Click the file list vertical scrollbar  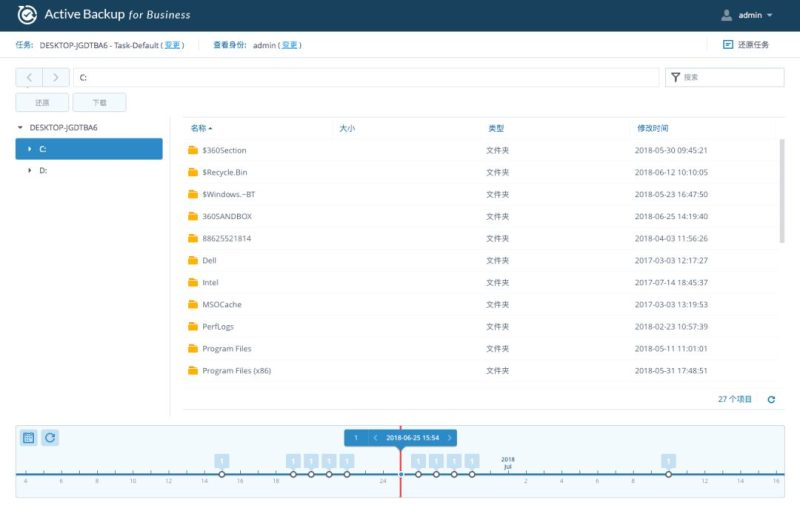pos(782,191)
